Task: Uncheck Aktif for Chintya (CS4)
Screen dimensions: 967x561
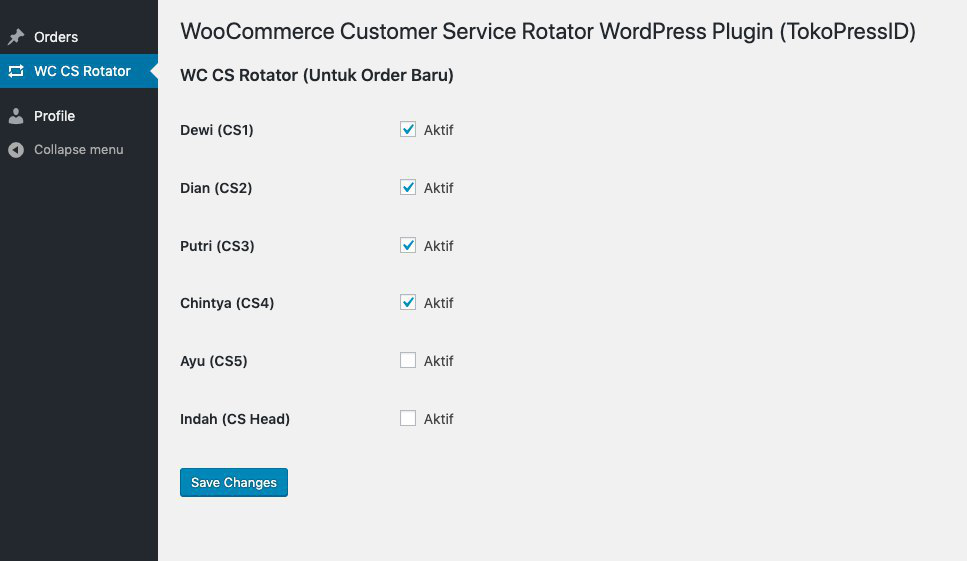Action: (x=408, y=303)
